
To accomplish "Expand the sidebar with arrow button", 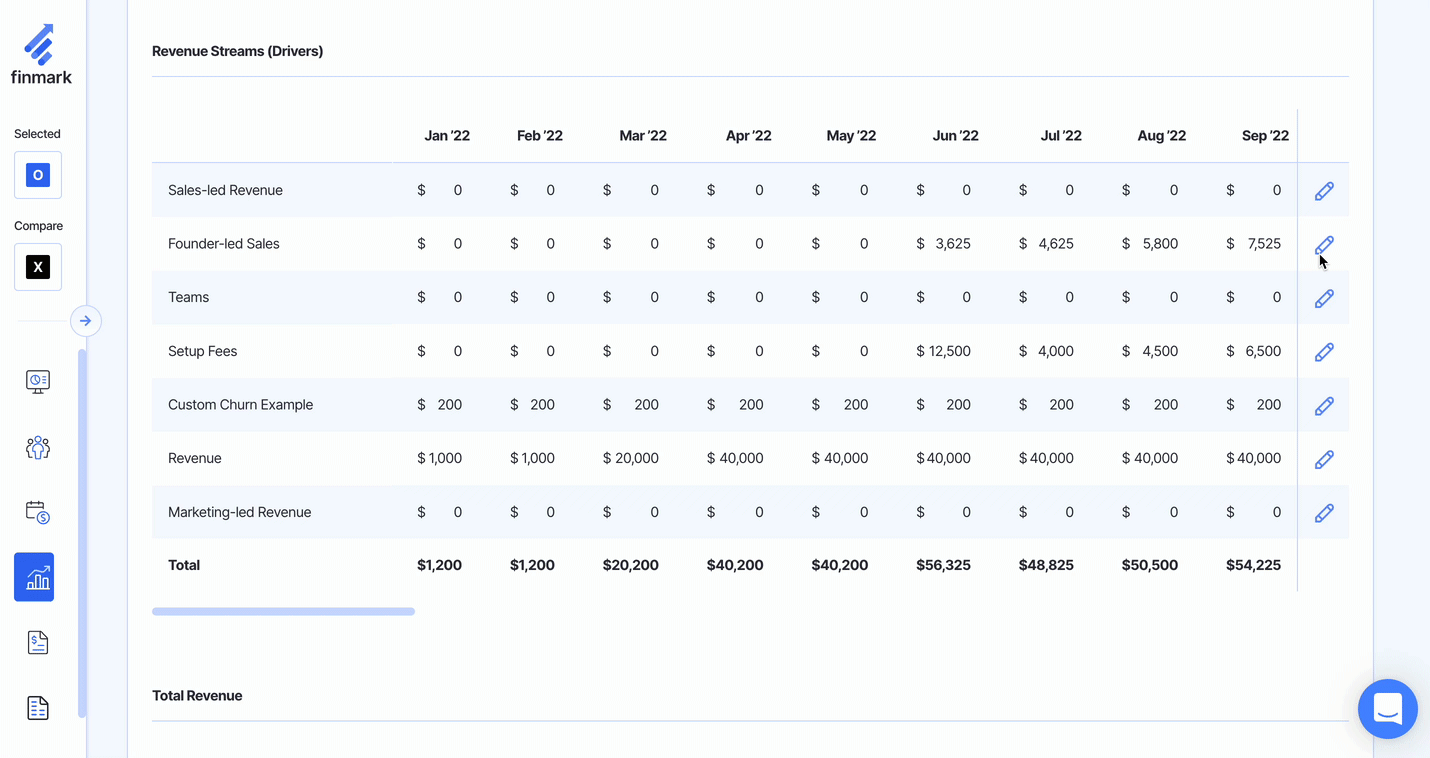I will (86, 321).
